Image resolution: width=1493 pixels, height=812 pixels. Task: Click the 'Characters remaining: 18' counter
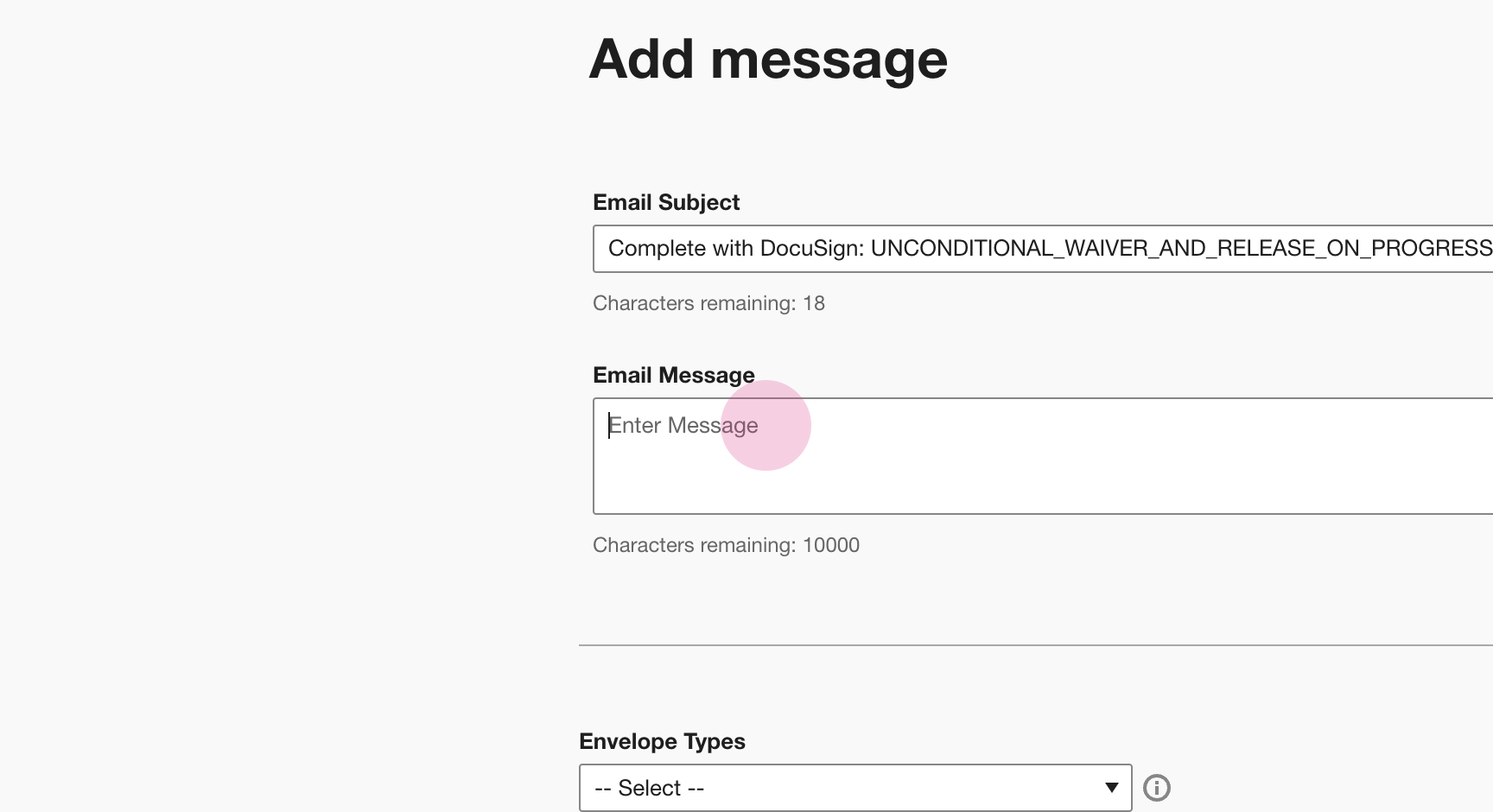point(708,303)
